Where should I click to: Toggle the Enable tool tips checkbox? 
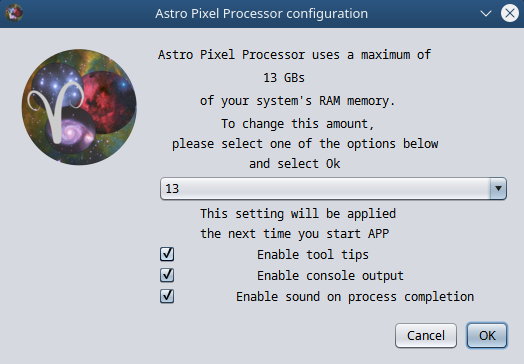167,254
